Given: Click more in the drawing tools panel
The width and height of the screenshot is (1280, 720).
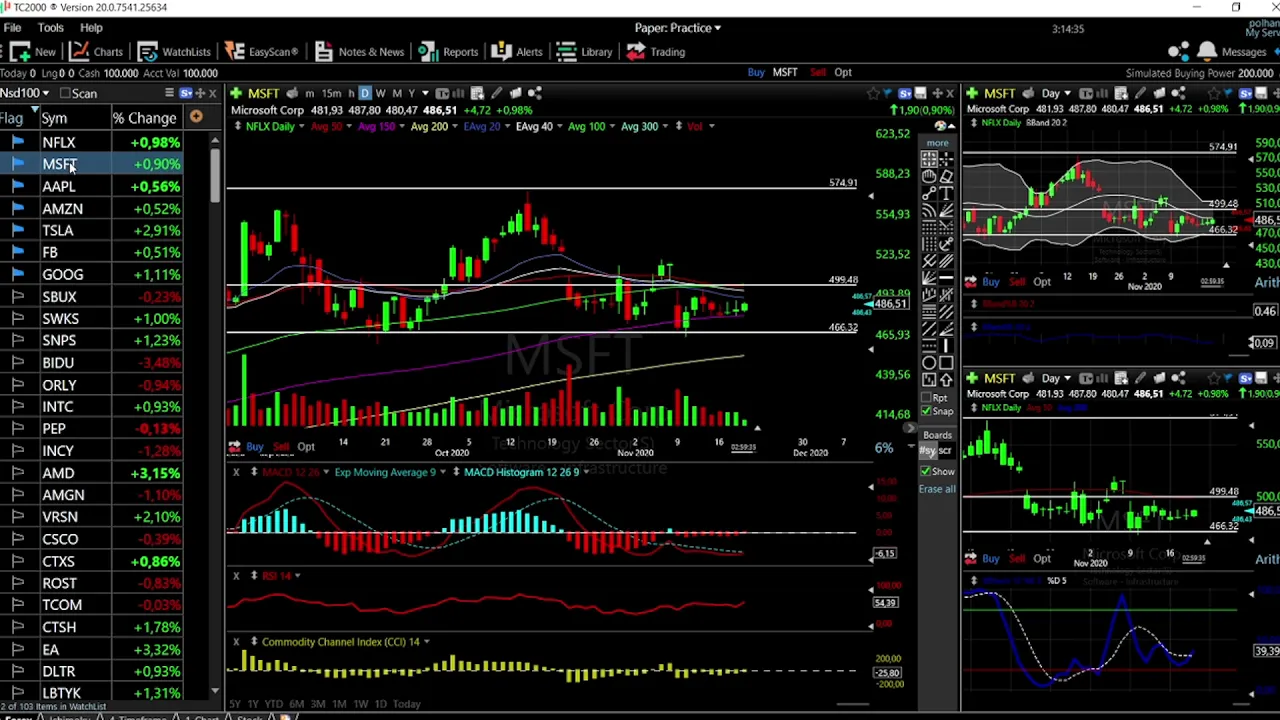Looking at the screenshot, I should (937, 143).
